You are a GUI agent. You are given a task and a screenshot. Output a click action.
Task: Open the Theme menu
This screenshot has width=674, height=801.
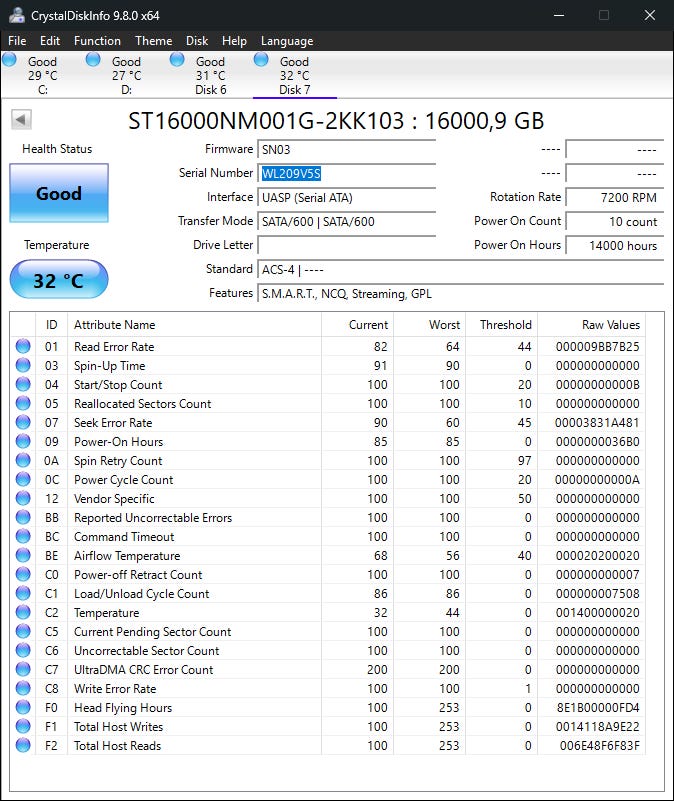point(153,41)
